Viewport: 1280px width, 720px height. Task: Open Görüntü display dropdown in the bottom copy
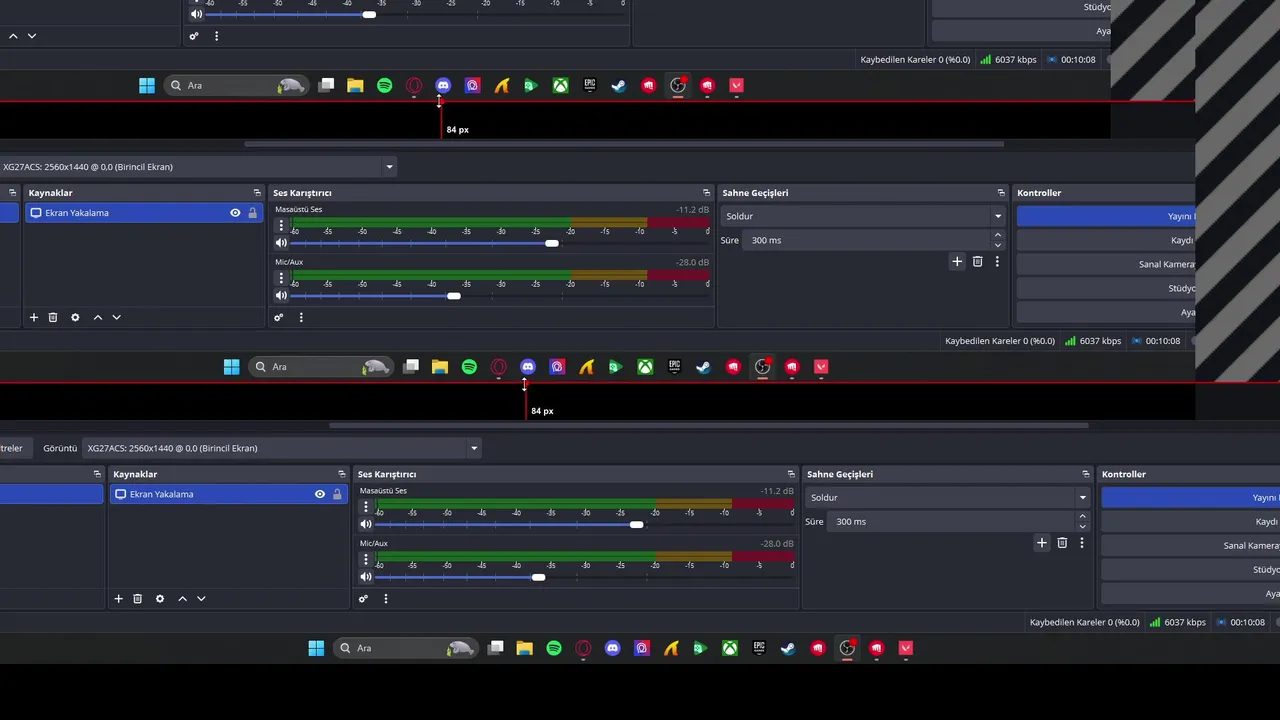pyautogui.click(x=282, y=448)
